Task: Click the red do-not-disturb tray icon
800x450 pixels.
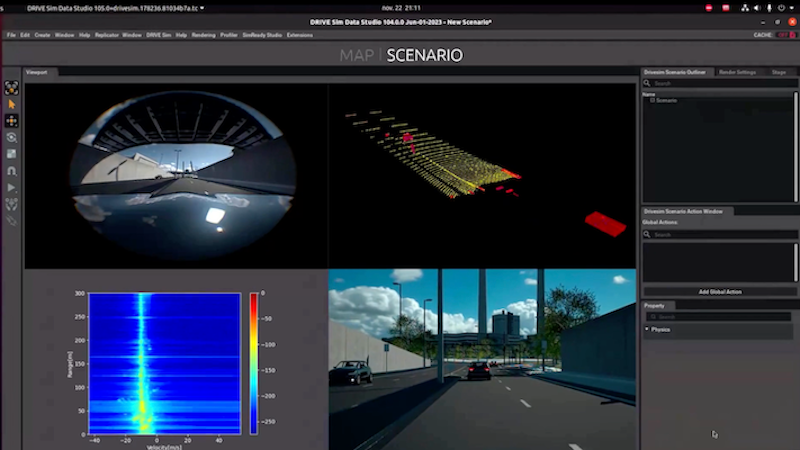Action: click(x=709, y=8)
